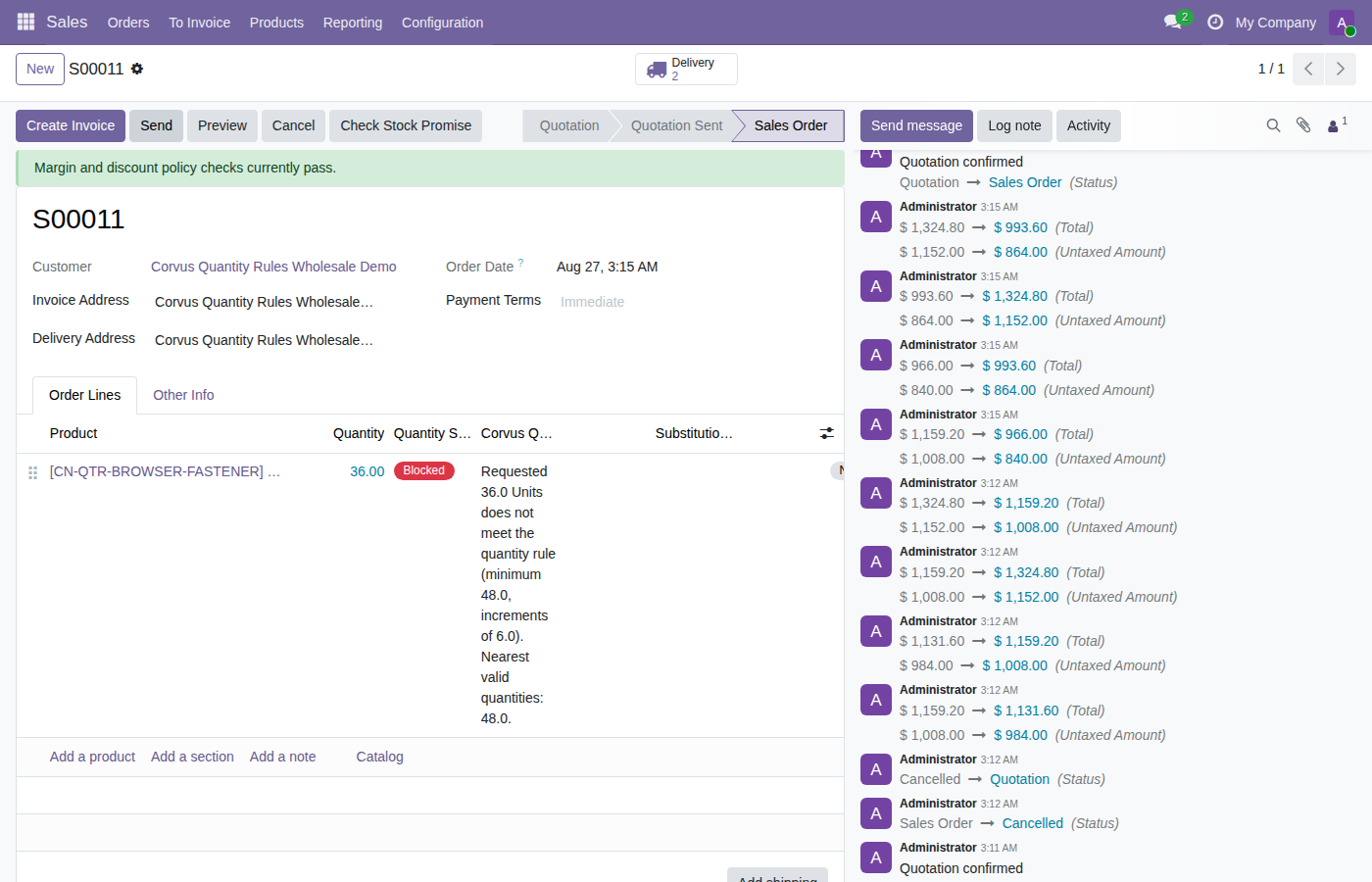Click Add a product link
Viewport: 1372px width, 882px height.
tap(92, 757)
